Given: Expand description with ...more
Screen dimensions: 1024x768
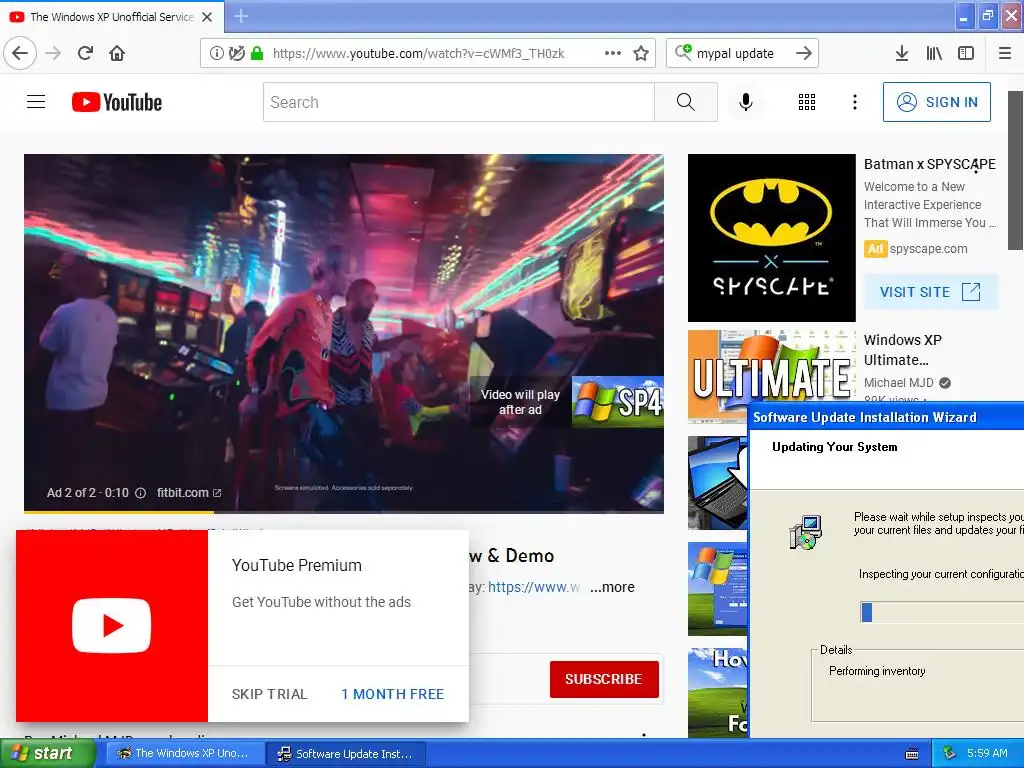Looking at the screenshot, I should [x=612, y=587].
